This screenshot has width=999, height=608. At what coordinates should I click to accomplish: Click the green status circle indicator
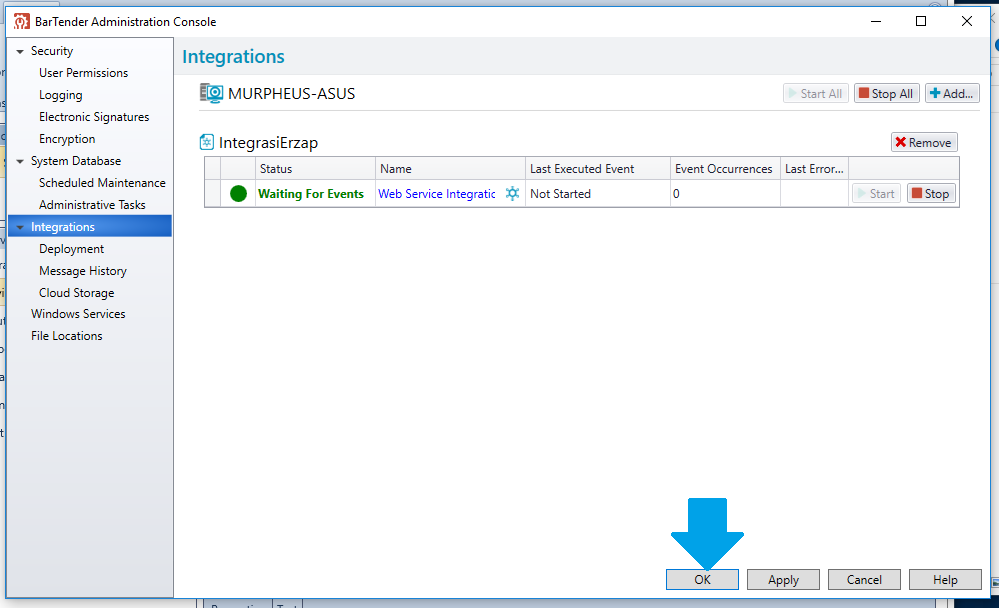238,193
